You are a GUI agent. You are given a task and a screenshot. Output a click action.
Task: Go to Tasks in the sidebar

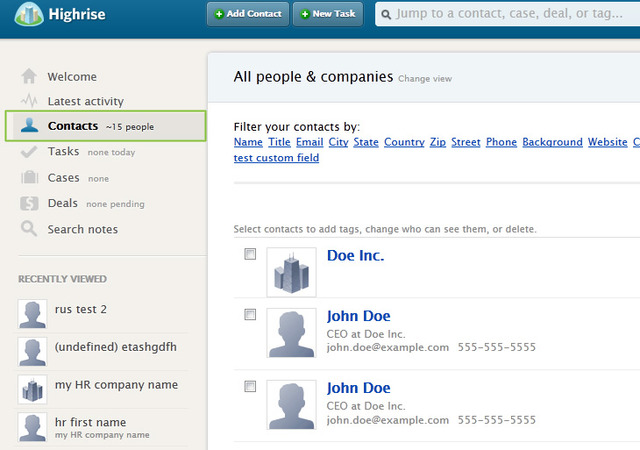[63, 151]
